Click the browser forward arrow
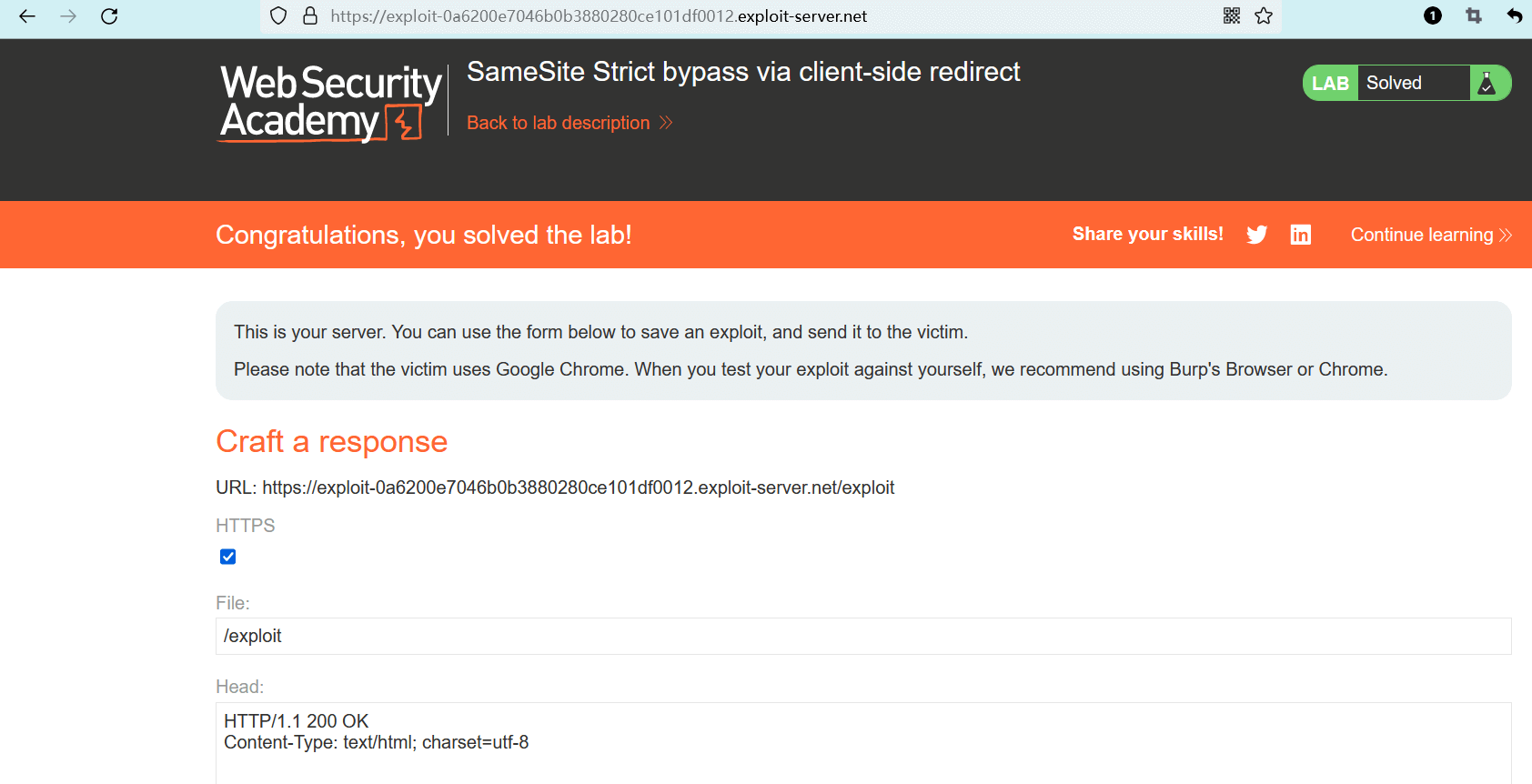This screenshot has width=1532, height=784. pos(68,16)
